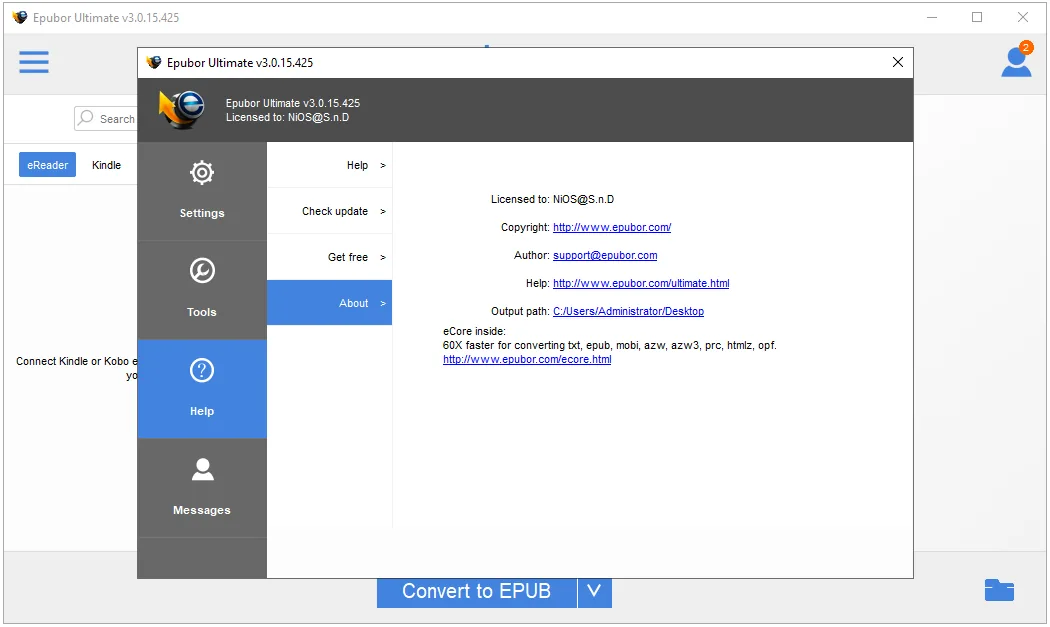Image resolution: width=1050 pixels, height=627 pixels.
Task: Click the Convert to EPUB button
Action: (477, 592)
